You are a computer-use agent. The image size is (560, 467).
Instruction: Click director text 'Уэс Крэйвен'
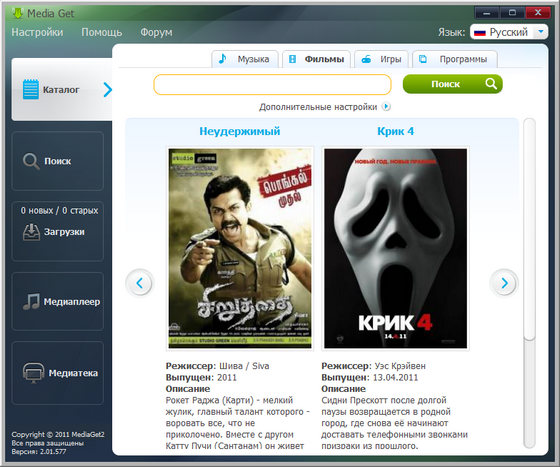point(400,366)
